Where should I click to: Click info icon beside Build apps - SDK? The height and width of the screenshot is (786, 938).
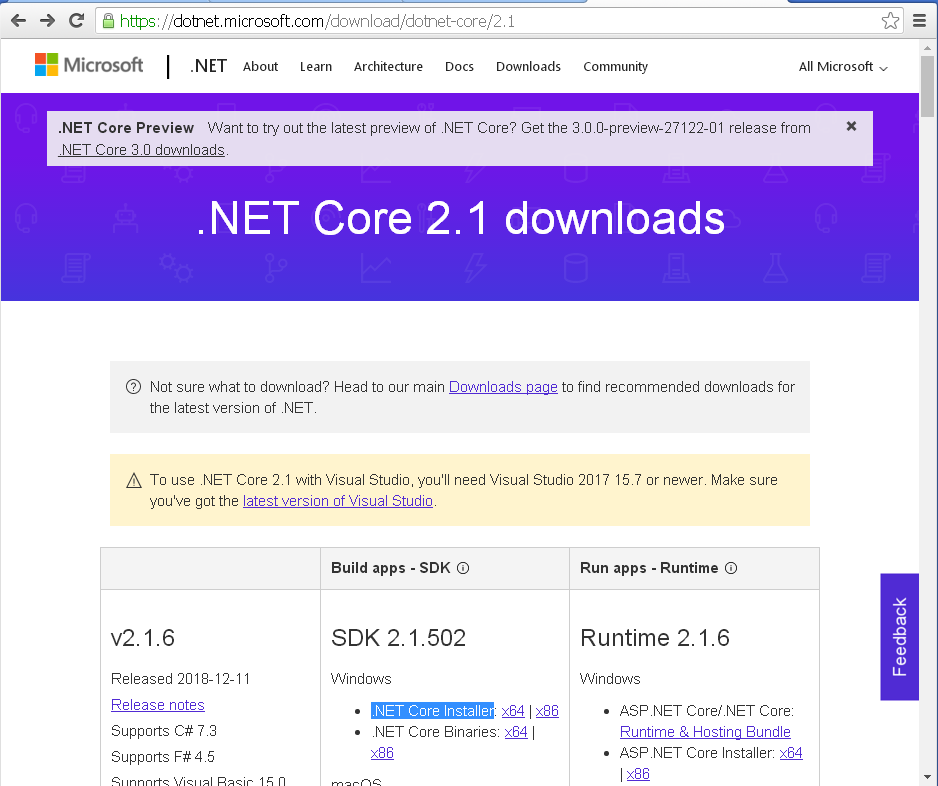463,568
